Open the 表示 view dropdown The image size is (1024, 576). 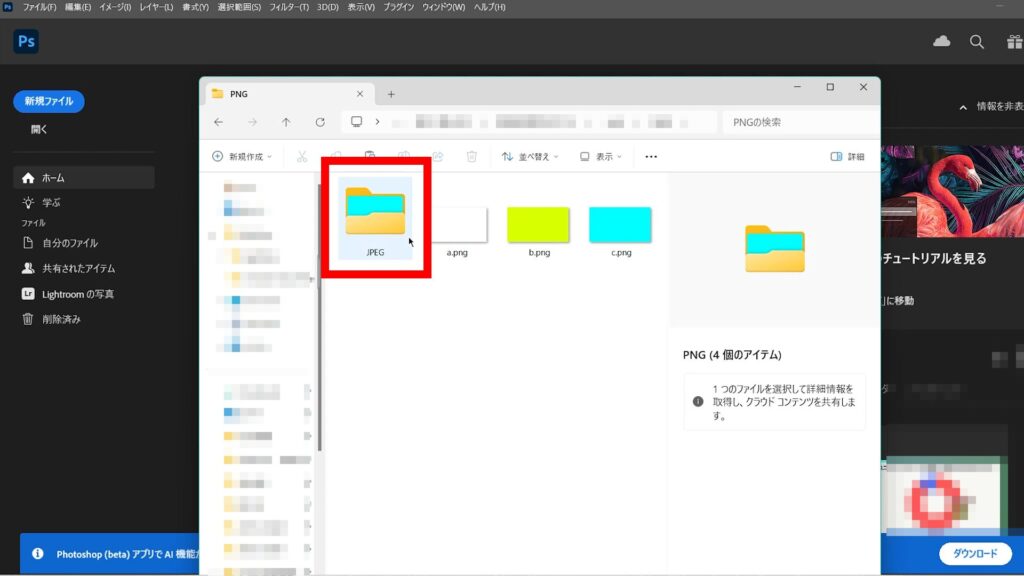point(601,157)
